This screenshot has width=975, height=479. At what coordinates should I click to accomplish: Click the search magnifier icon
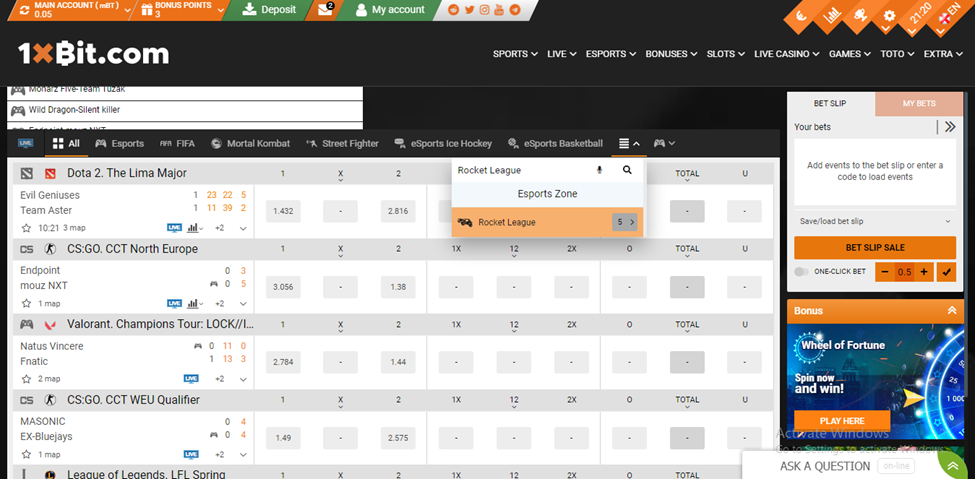pyautogui.click(x=627, y=170)
